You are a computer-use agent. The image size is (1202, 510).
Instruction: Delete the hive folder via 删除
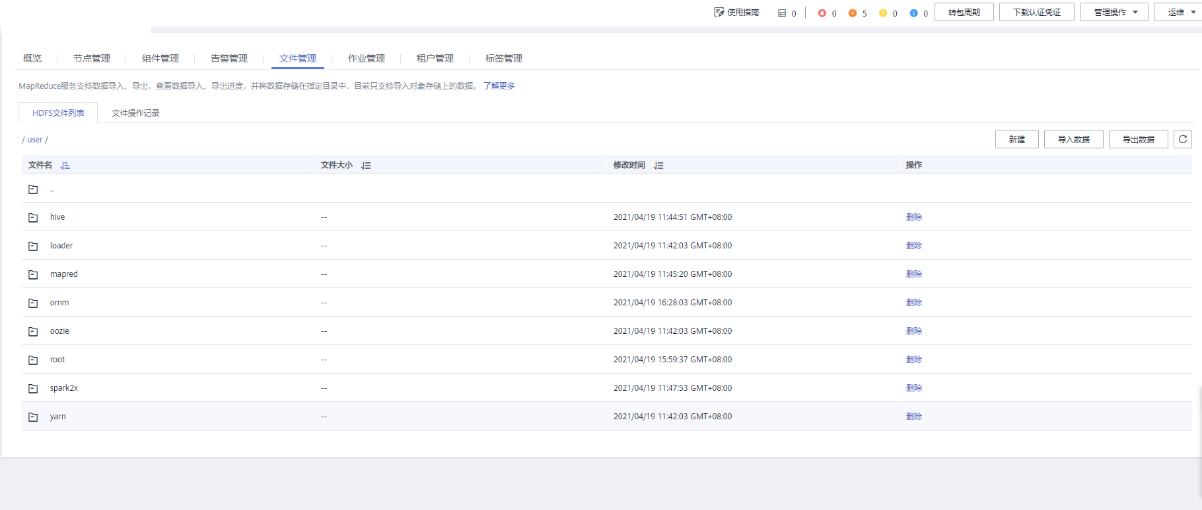pos(914,217)
